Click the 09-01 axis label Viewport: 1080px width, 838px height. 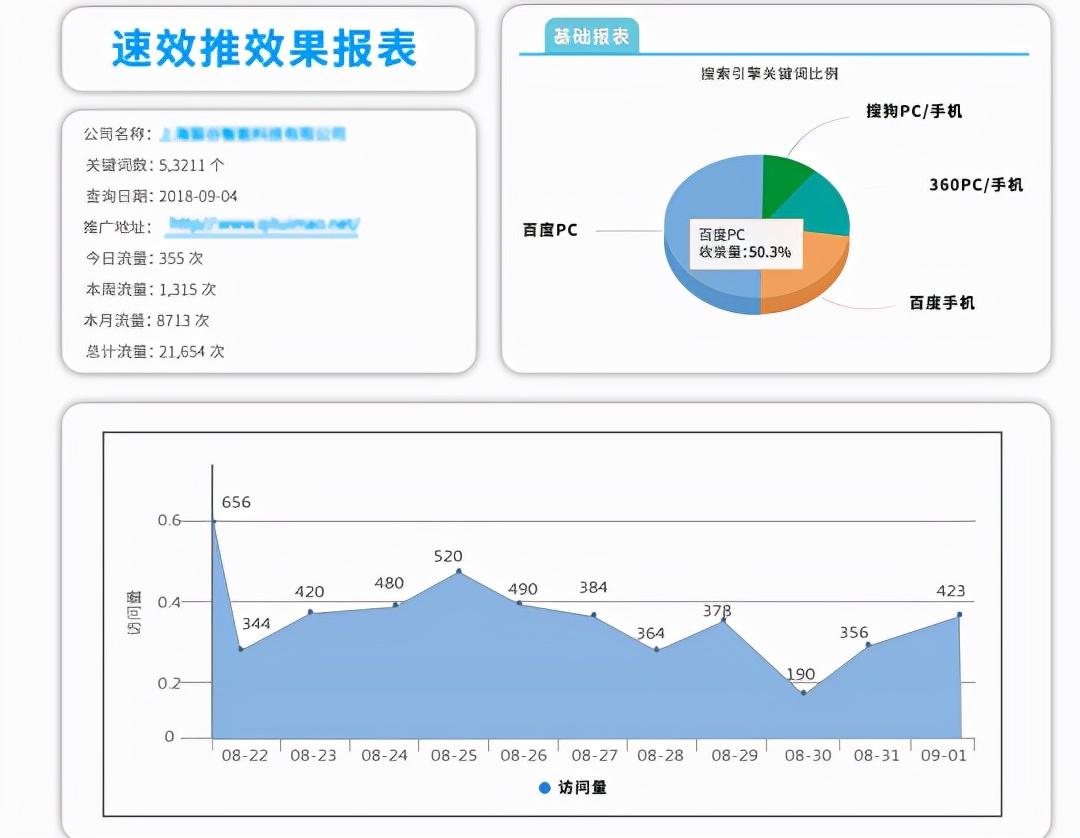[944, 755]
